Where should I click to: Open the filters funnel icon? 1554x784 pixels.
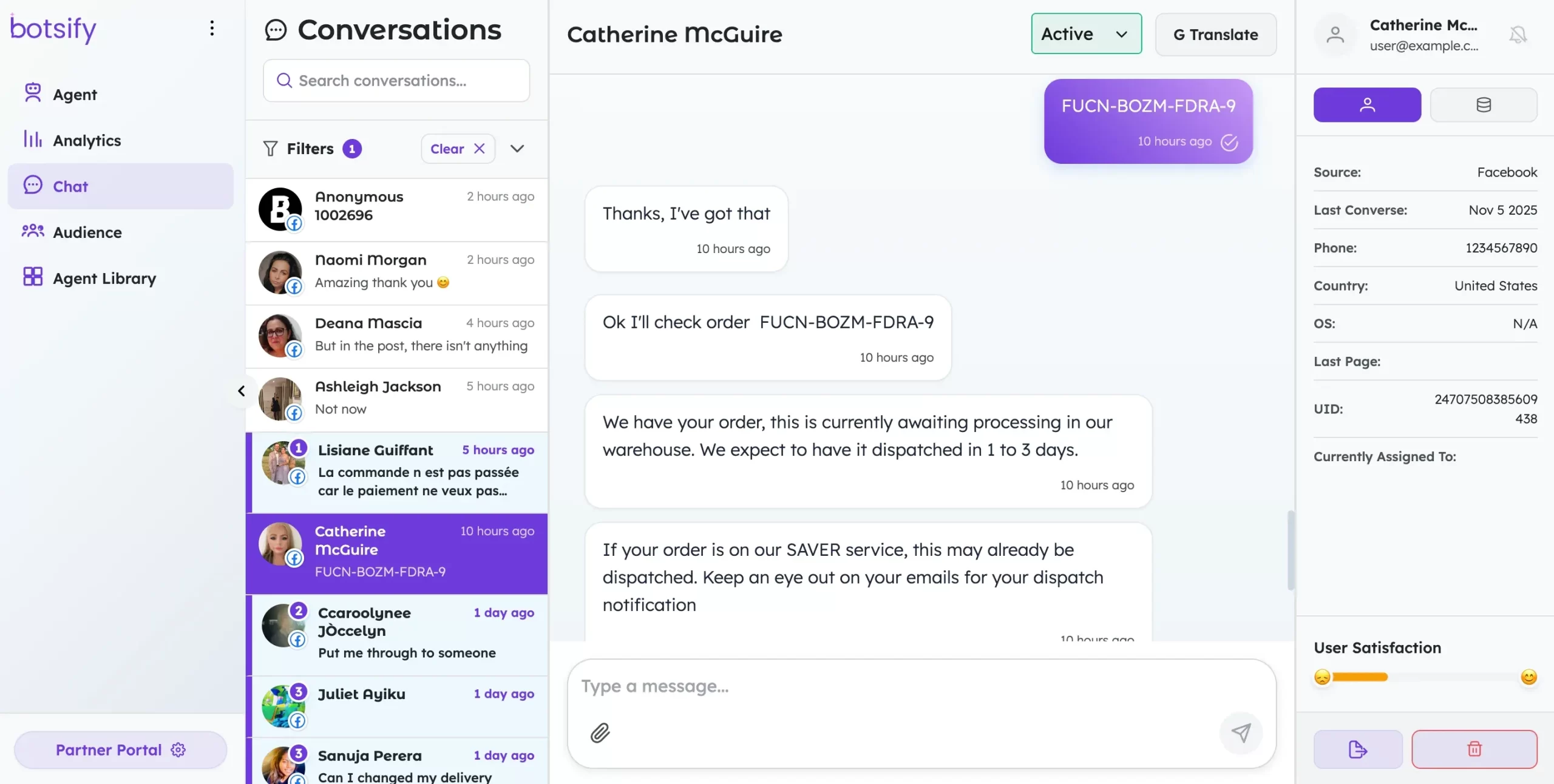click(x=270, y=148)
